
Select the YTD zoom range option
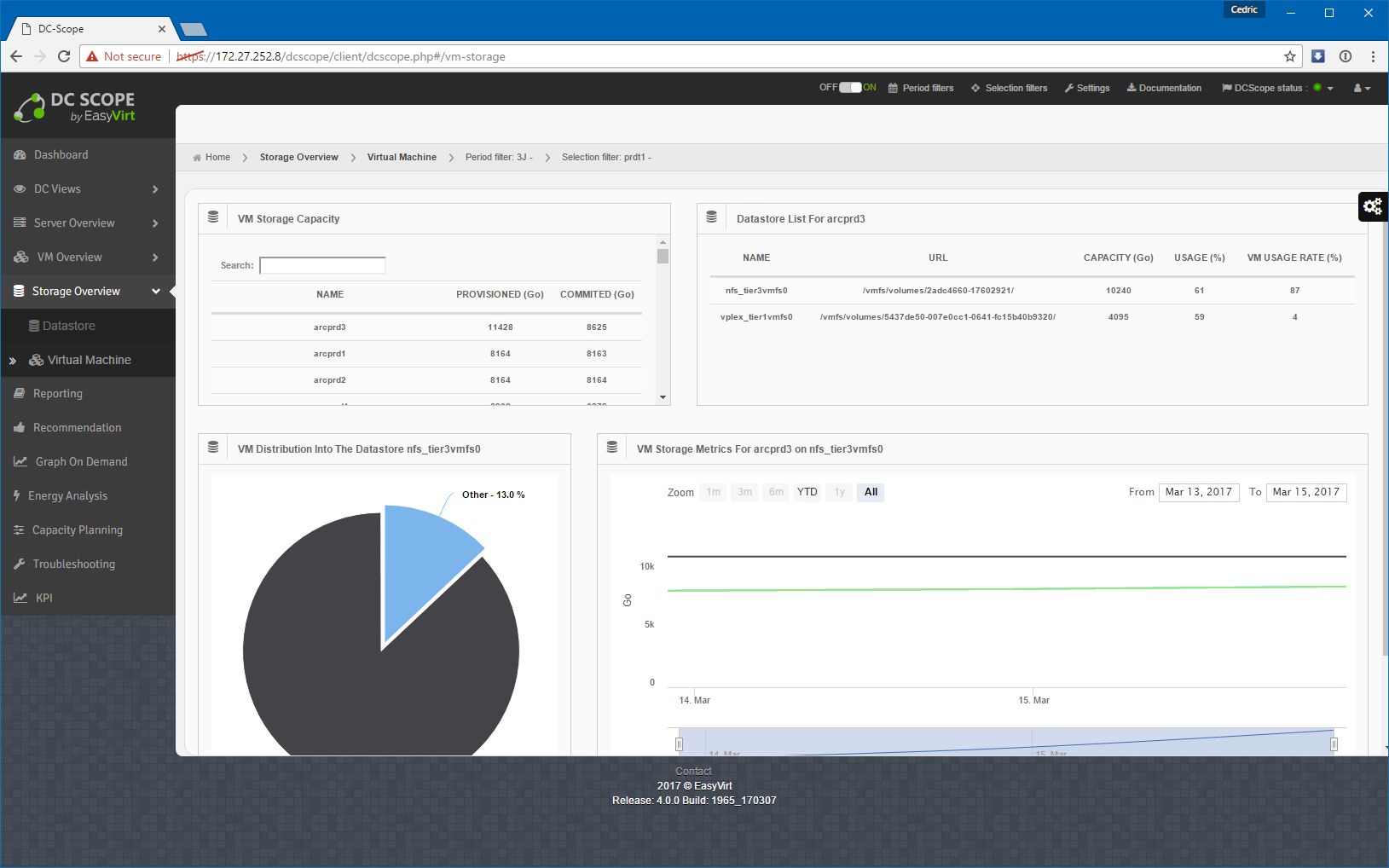(807, 492)
